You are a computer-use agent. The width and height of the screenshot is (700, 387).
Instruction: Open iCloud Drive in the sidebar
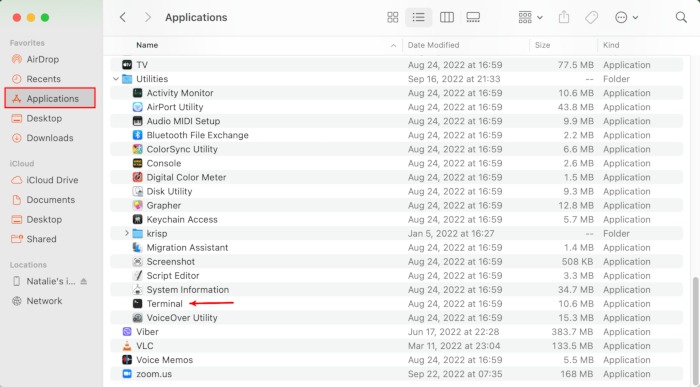pos(52,180)
